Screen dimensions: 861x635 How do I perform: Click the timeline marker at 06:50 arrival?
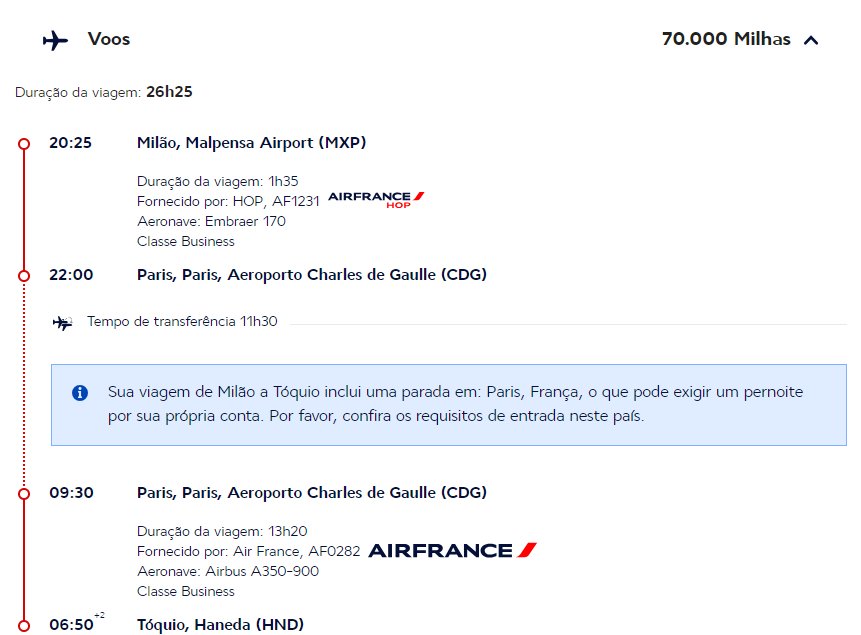24,626
